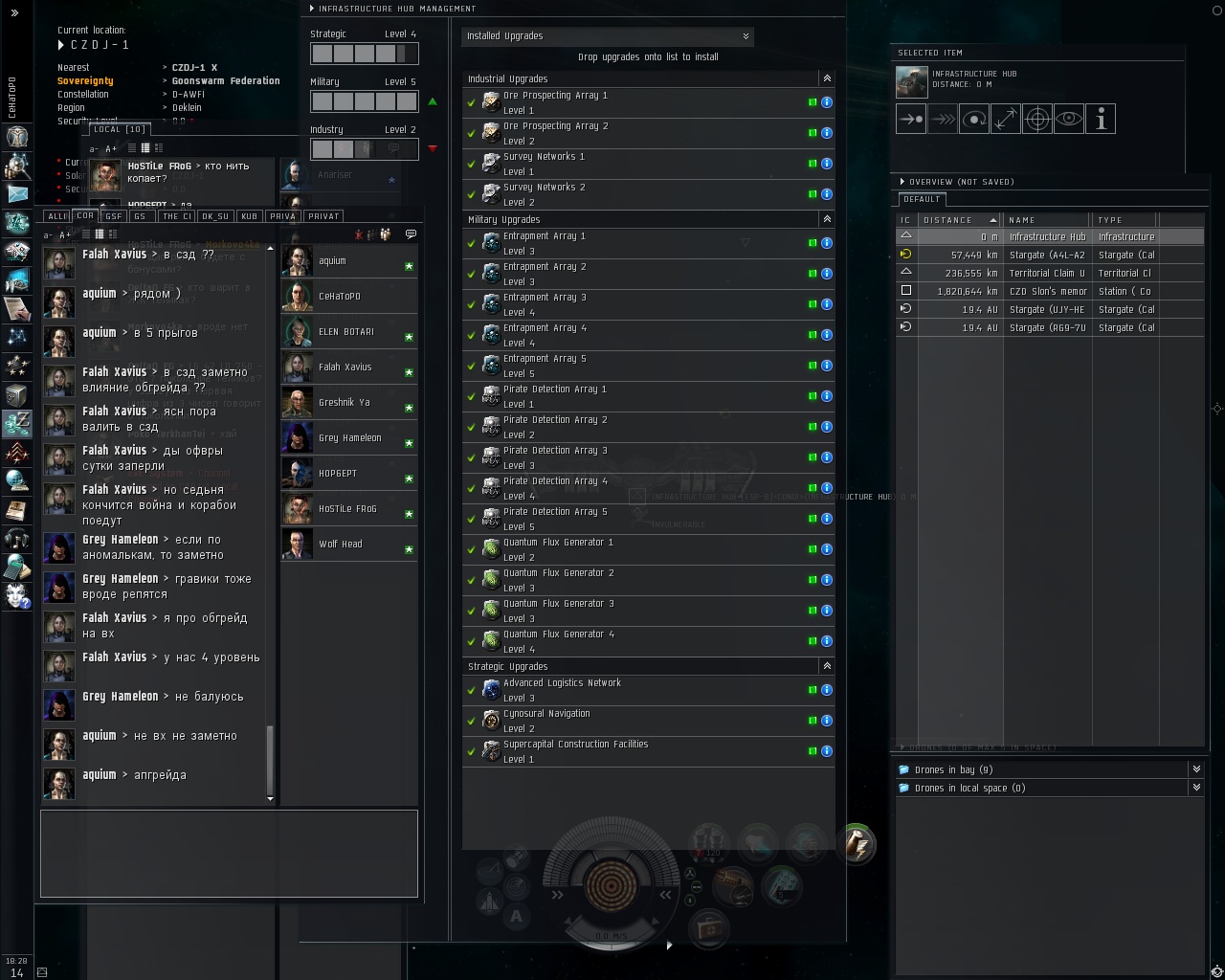
Task: Switch to the OK_SU chat tab
Action: [215, 216]
